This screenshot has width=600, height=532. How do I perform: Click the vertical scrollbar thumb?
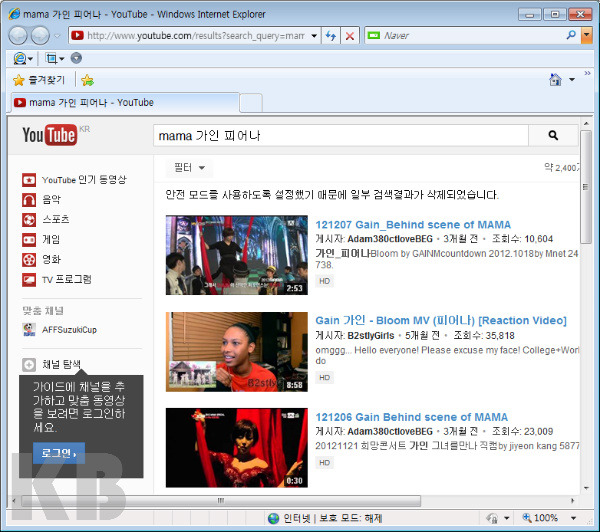click(x=586, y=187)
